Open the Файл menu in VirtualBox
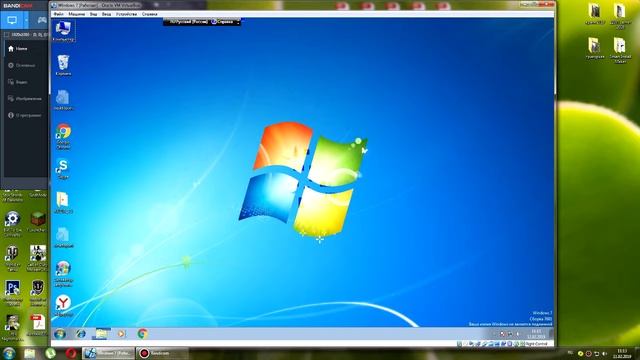Image resolution: width=640 pixels, height=360 pixels. pos(58,14)
